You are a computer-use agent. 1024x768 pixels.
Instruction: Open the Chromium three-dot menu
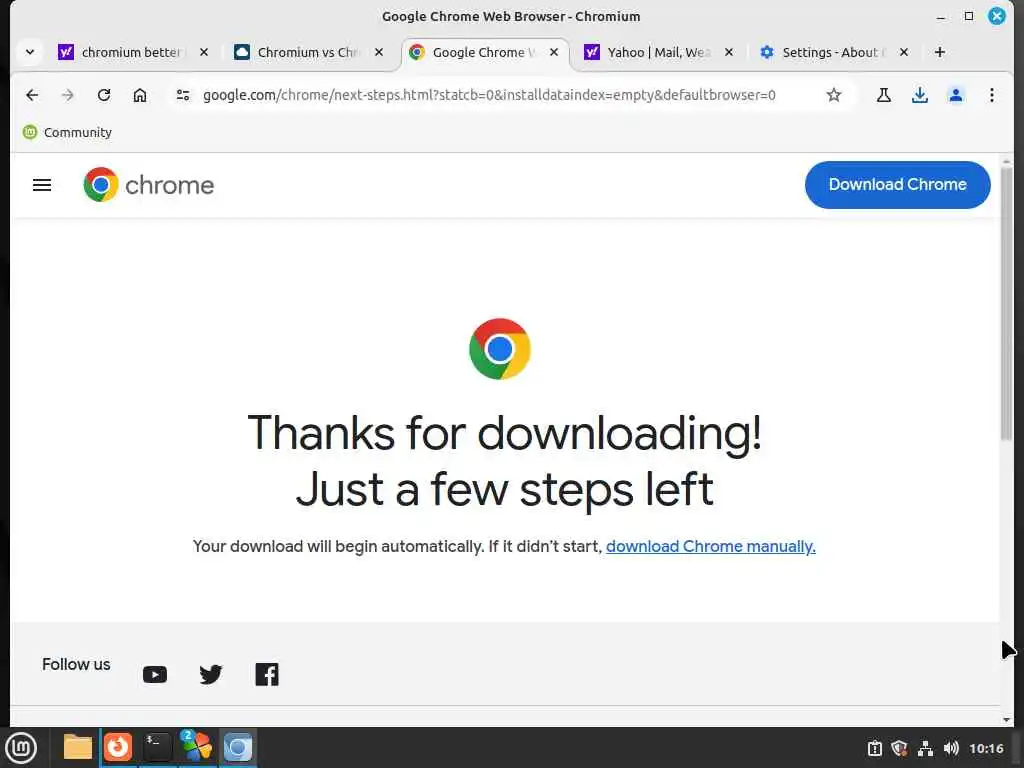click(x=991, y=95)
